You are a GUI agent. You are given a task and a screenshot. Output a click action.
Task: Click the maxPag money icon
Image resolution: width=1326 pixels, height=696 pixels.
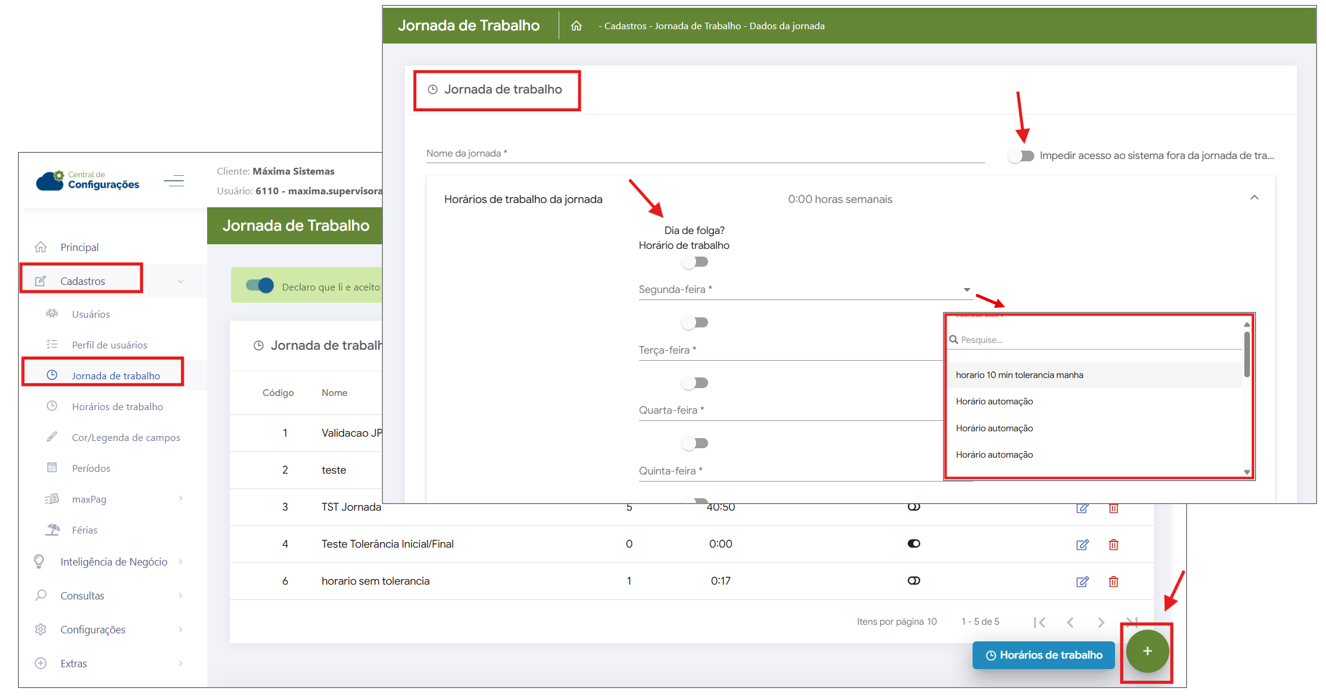[52, 499]
